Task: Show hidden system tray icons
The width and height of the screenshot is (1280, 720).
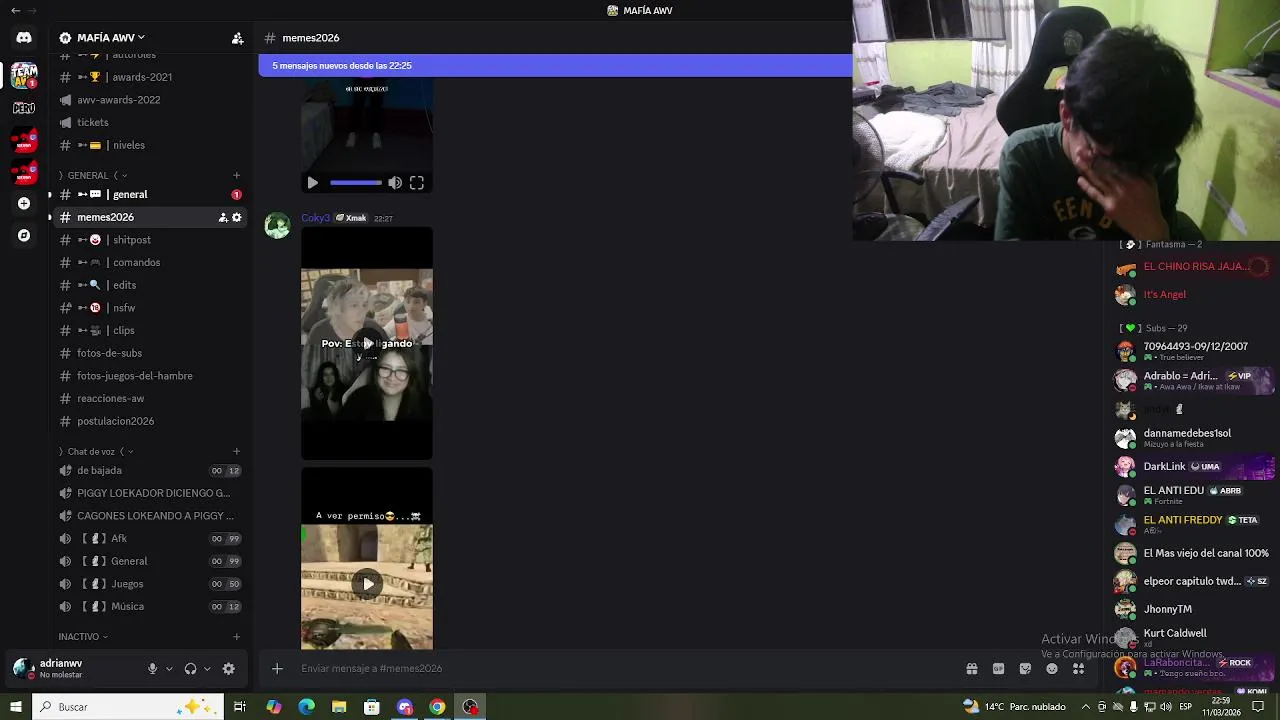Action: 1086,707
